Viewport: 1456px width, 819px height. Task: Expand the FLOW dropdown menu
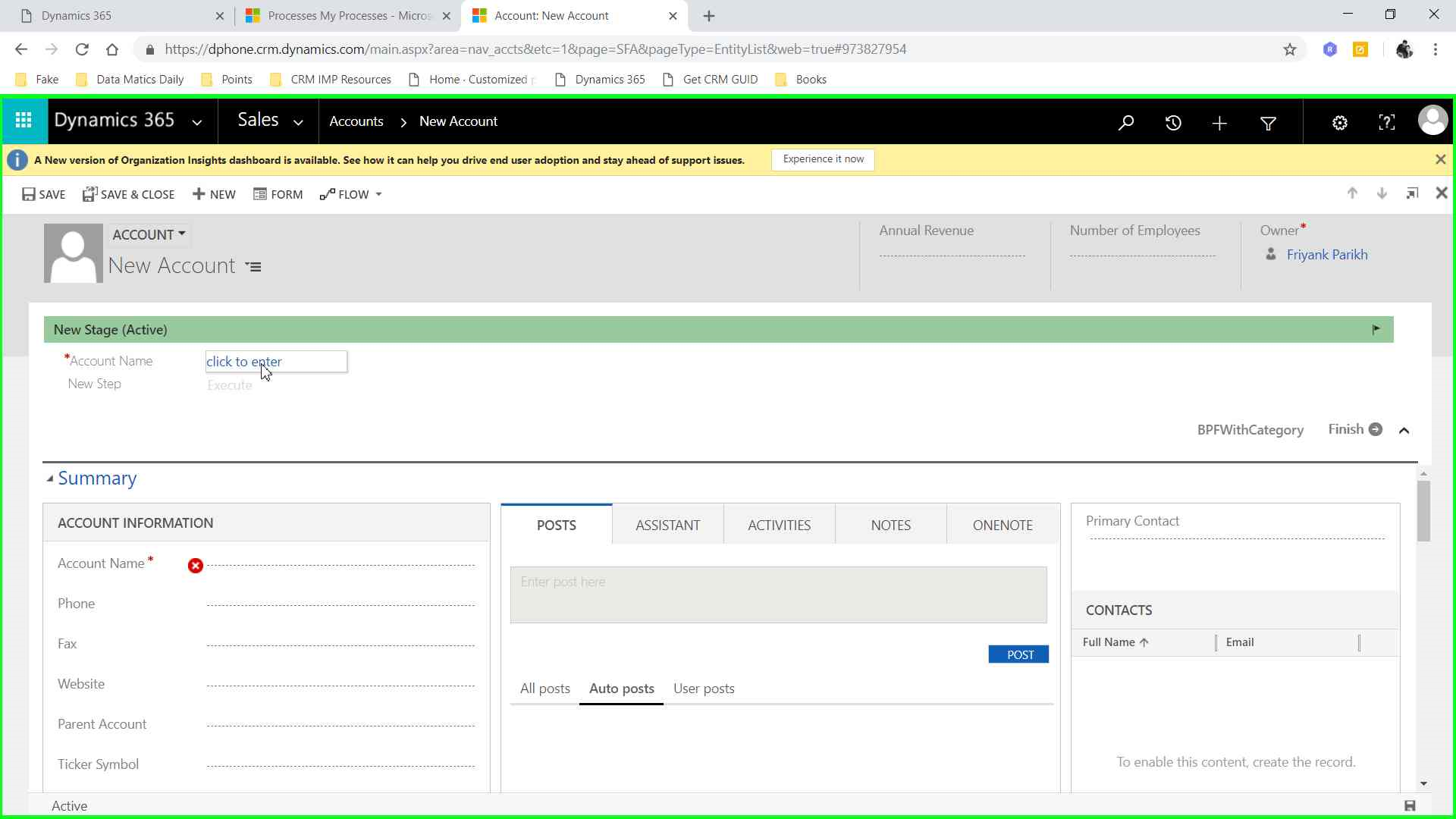378,195
